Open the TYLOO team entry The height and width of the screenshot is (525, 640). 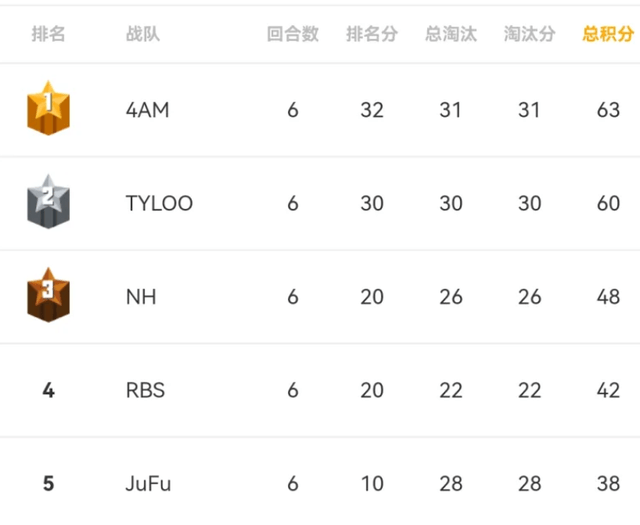click(159, 203)
